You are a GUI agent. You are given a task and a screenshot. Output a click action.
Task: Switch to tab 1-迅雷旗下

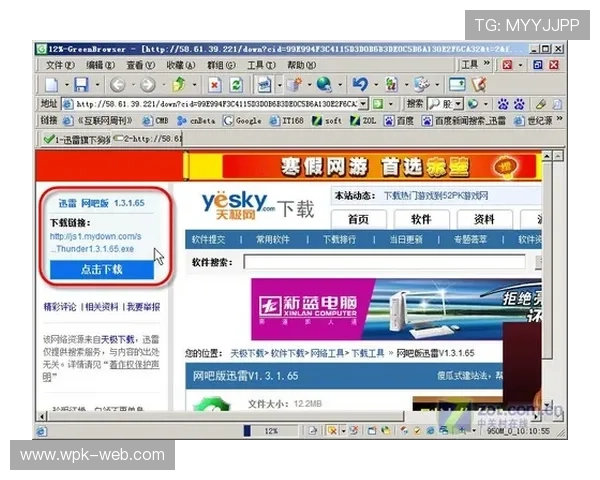[76, 139]
